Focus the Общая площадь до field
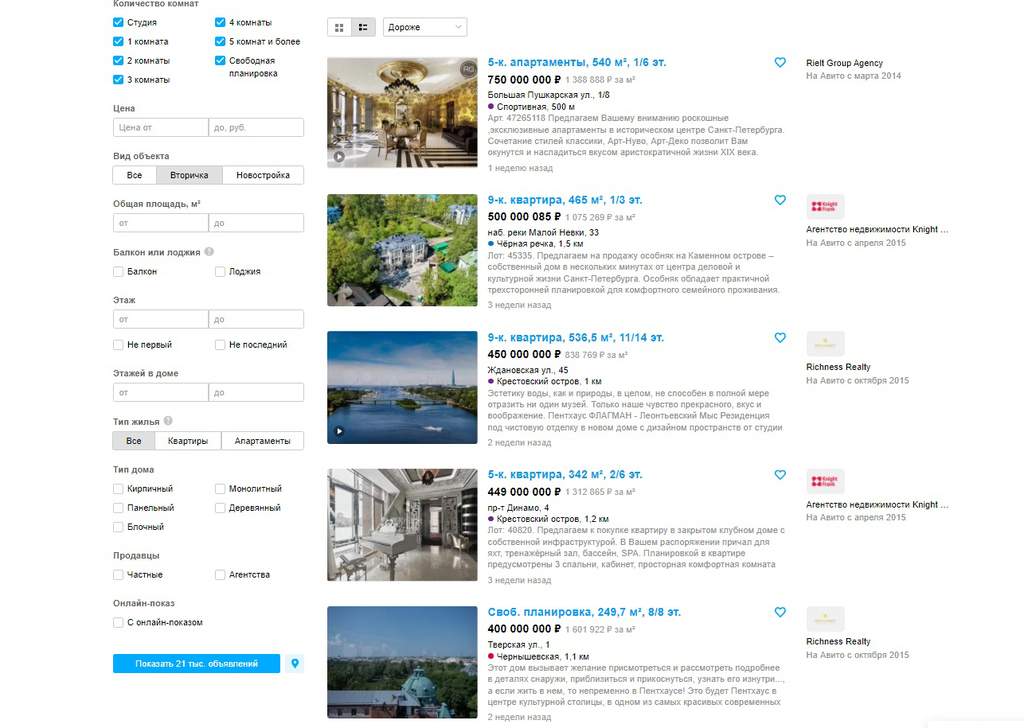Screen dimensions: 1024x728 click(256, 223)
